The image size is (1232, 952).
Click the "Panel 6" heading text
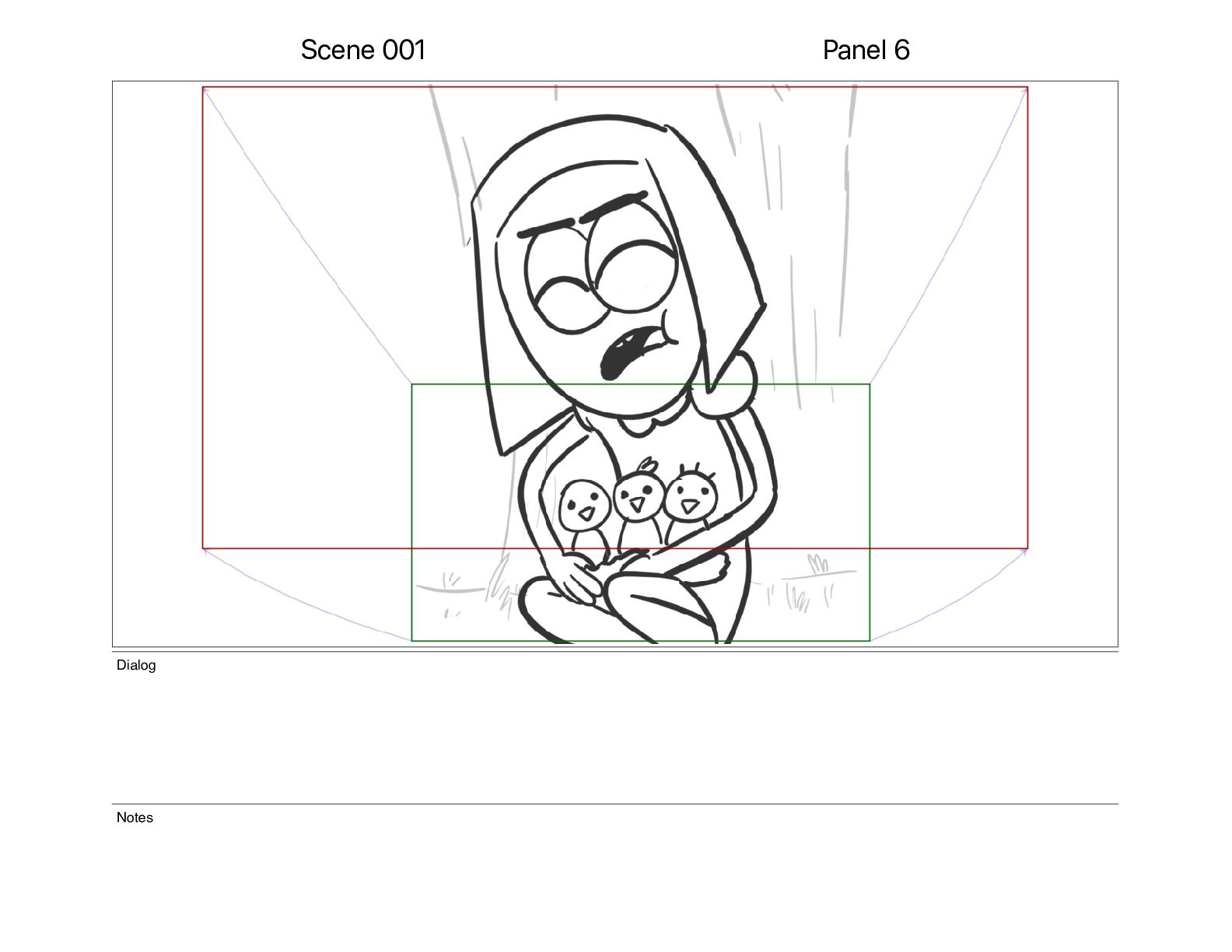[866, 50]
